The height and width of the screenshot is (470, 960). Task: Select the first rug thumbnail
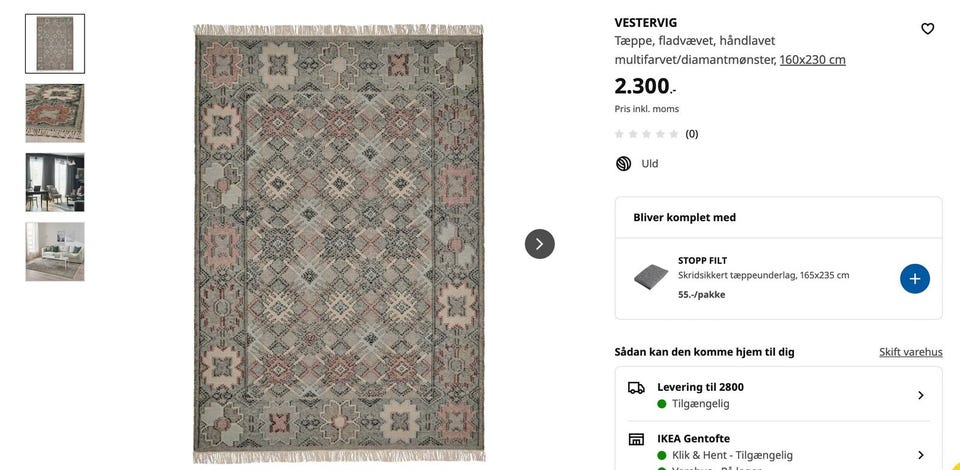(55, 44)
